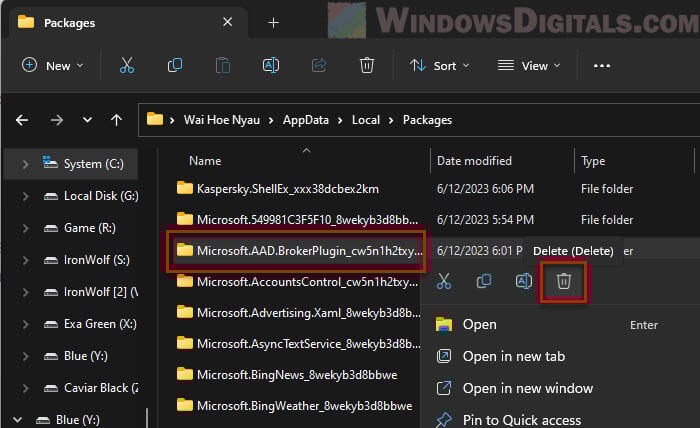Add a new tab with the plus button
Screen dimensions: 700x428
point(273,22)
